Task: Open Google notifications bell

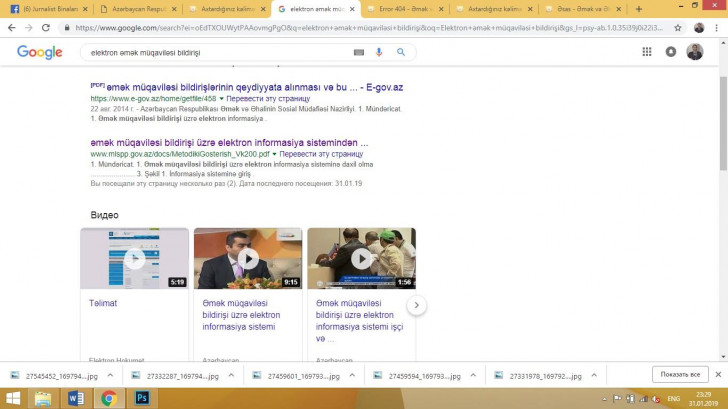Action: point(671,52)
